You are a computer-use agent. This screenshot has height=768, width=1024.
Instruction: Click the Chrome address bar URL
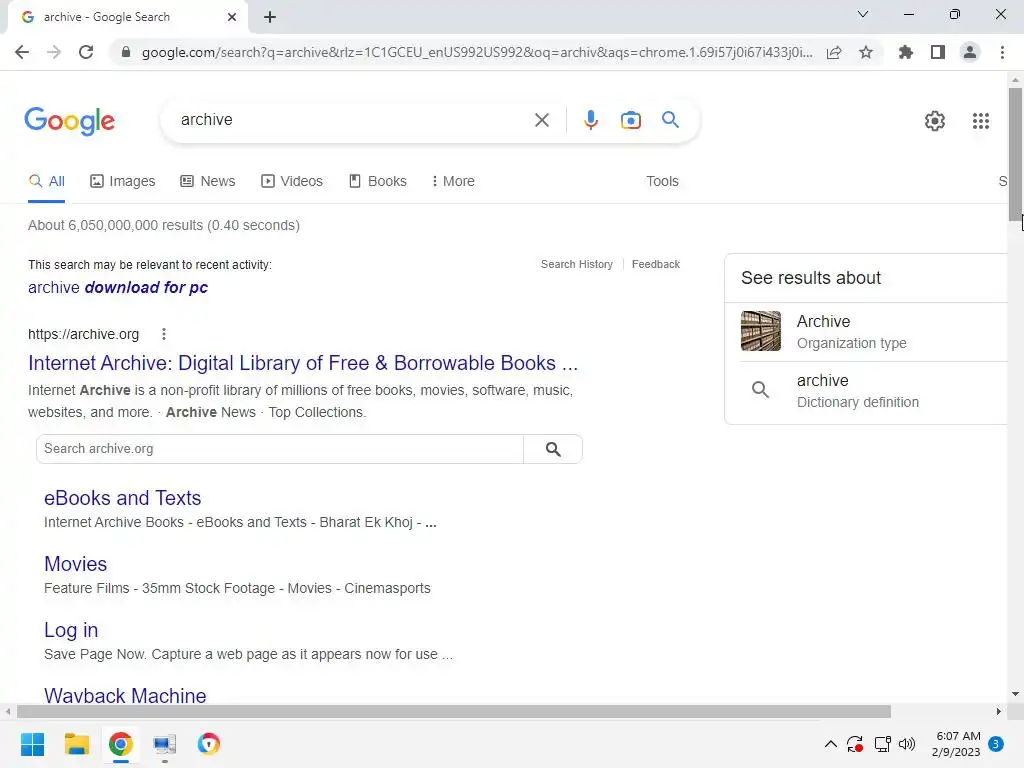[477, 52]
